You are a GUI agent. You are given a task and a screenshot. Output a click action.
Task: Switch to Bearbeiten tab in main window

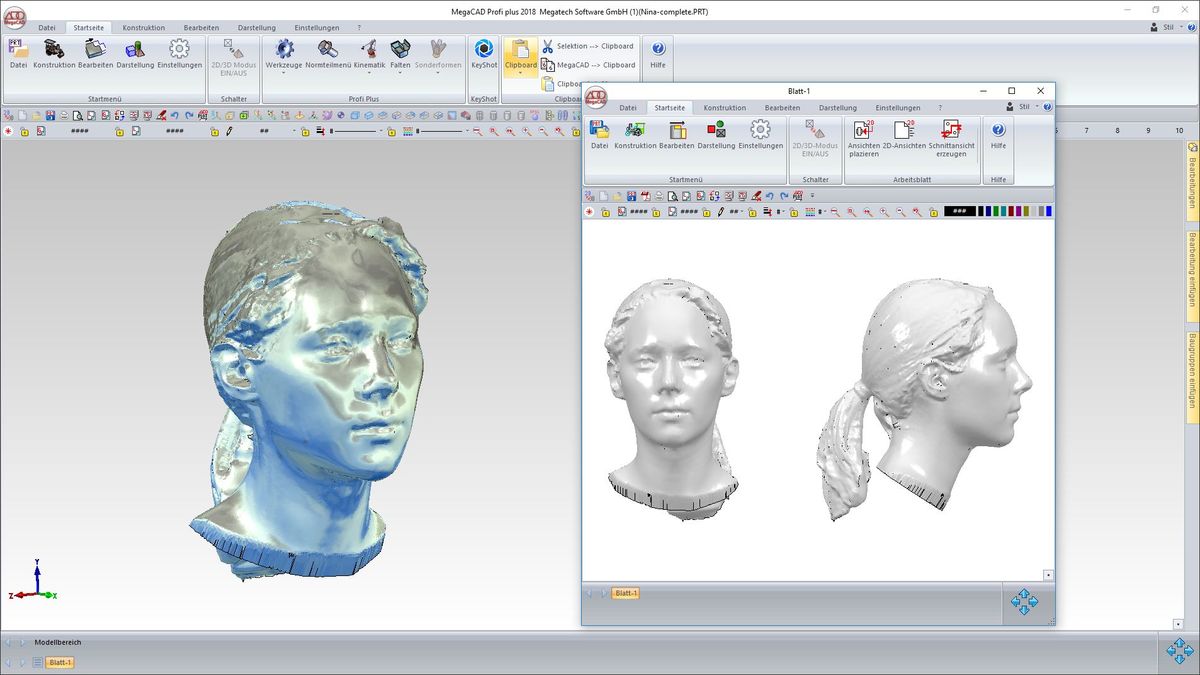click(x=201, y=27)
